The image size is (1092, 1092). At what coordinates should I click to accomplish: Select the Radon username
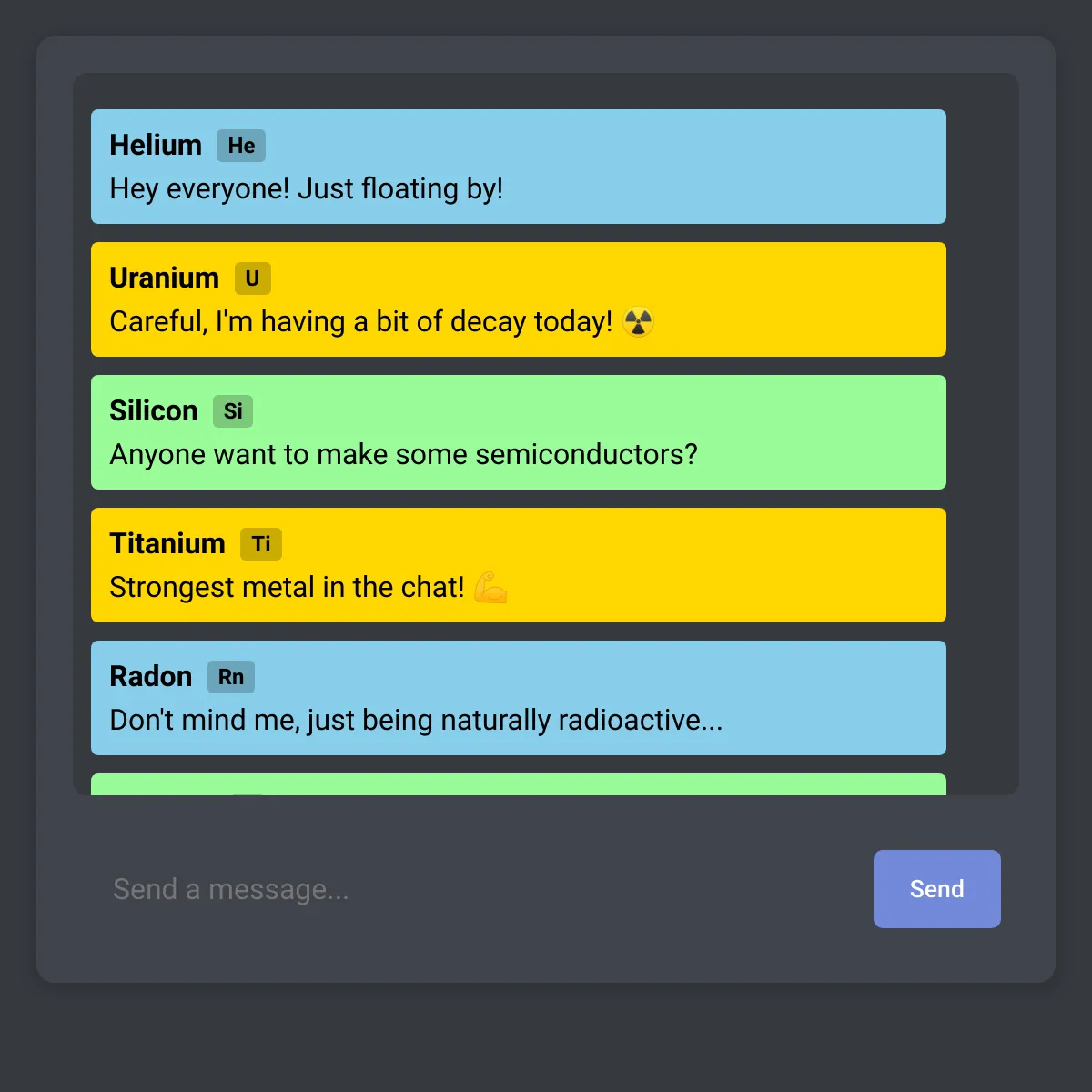(x=151, y=677)
